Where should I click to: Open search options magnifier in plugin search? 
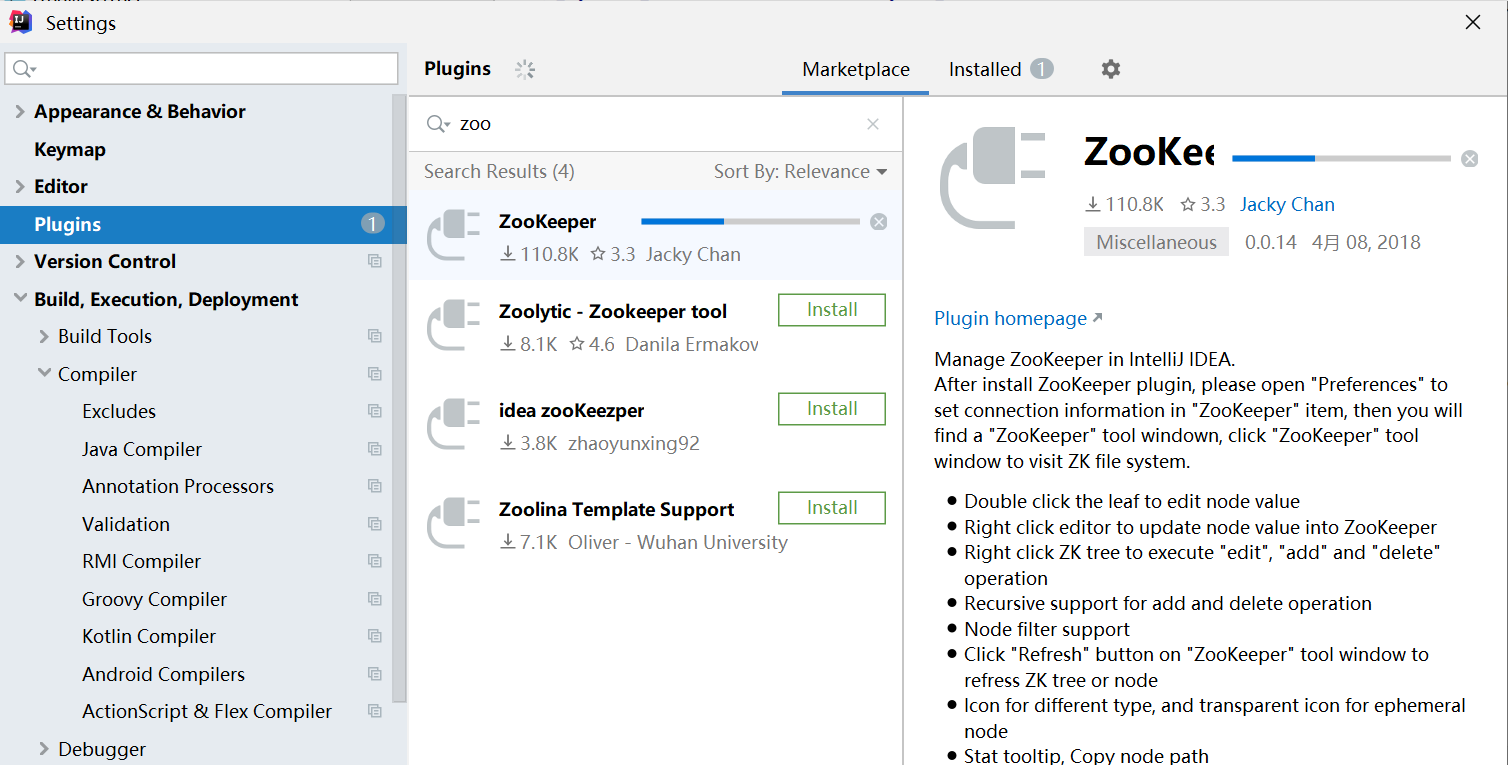[x=438, y=124]
